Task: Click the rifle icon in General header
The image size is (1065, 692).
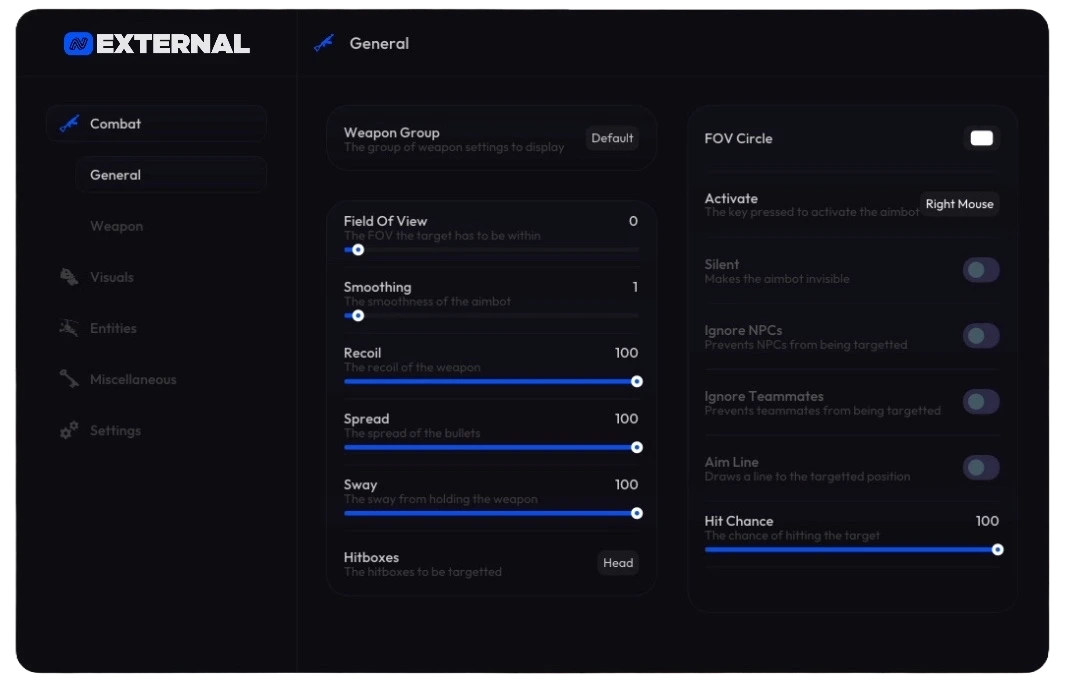Action: point(324,43)
